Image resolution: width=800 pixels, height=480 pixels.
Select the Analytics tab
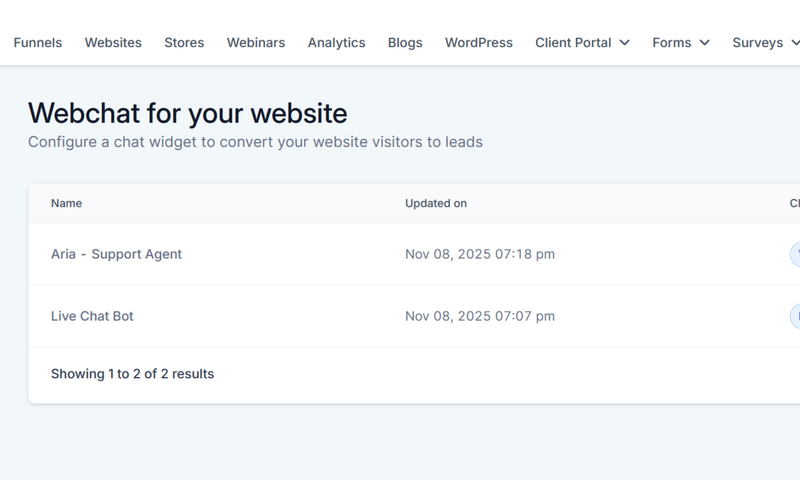tap(336, 43)
